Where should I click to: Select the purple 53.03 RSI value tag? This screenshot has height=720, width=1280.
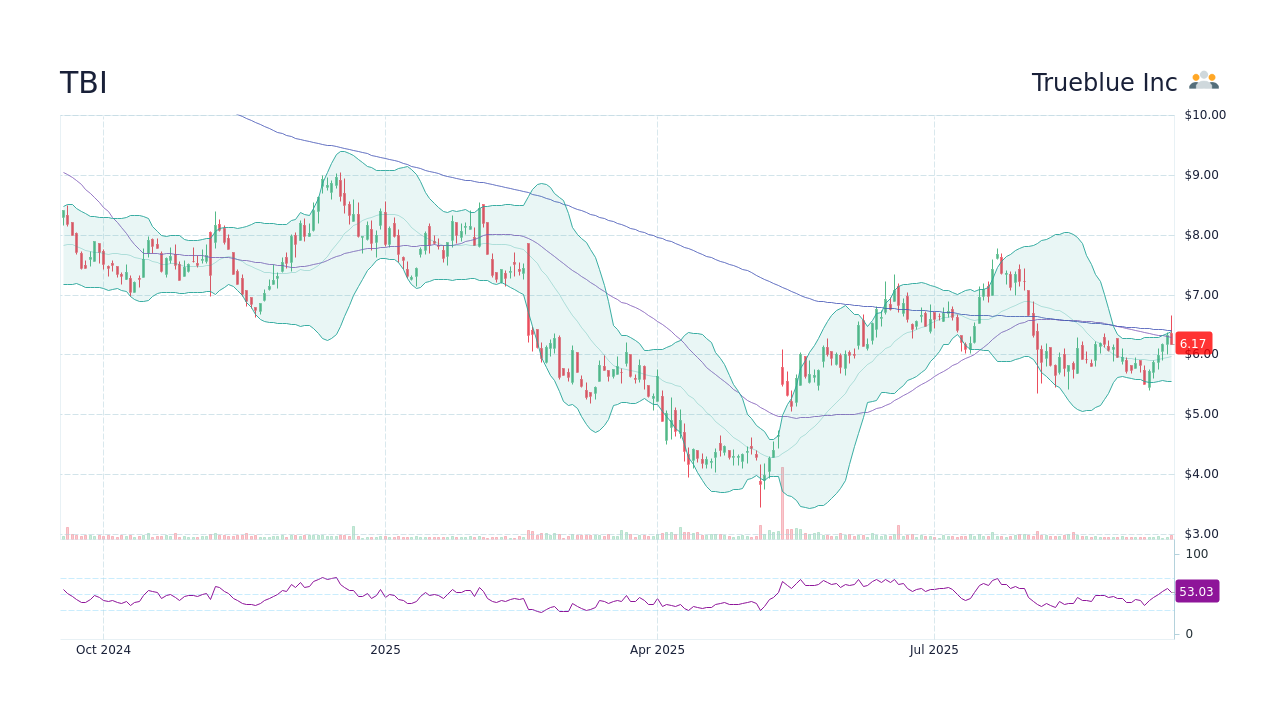(x=1196, y=591)
